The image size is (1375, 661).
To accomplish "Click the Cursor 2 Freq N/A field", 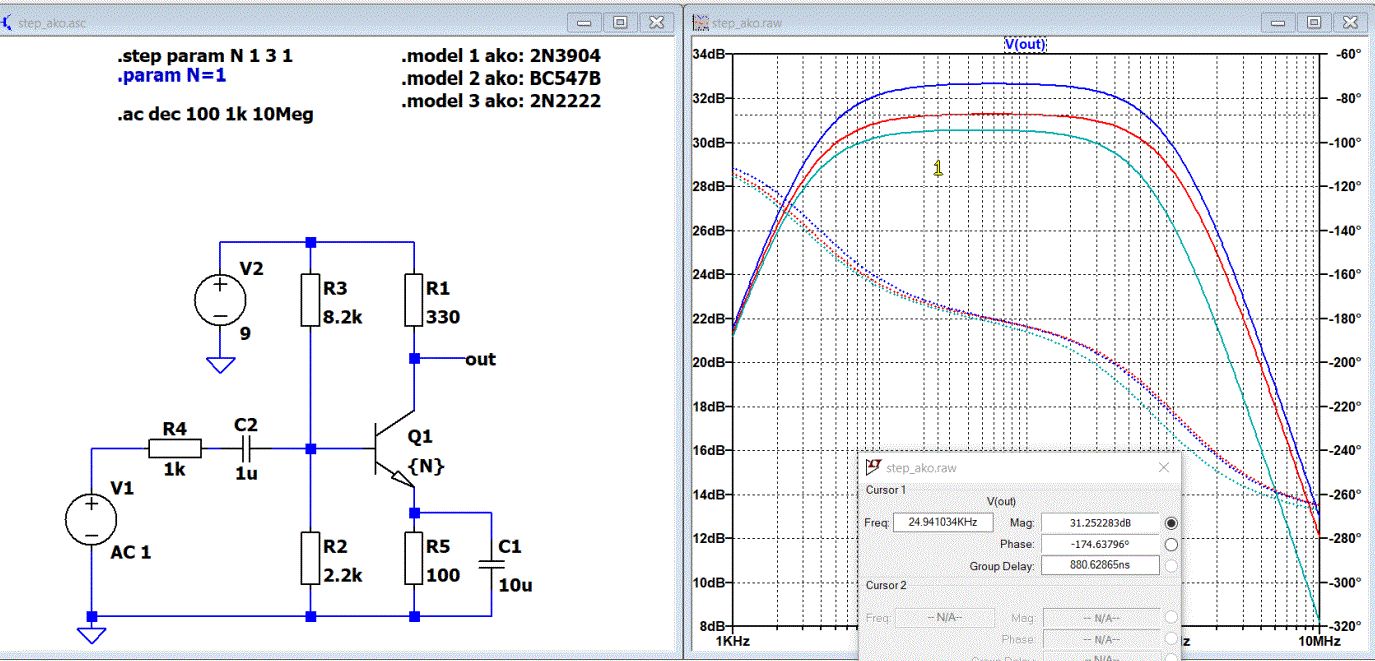I will pyautogui.click(x=943, y=618).
